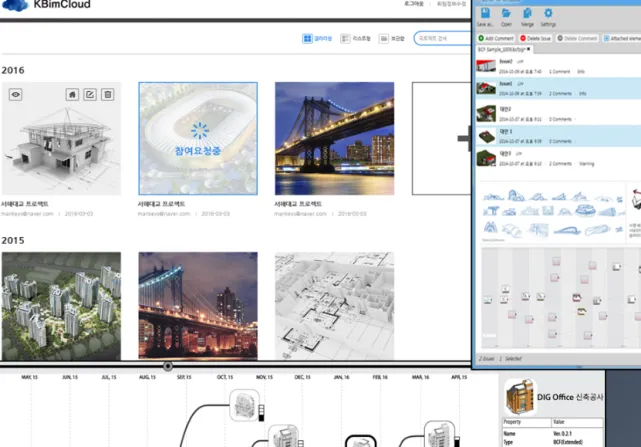The width and height of the screenshot is (641, 447).
Task: Select the Issue2 row in issue list
Action: [558, 66]
